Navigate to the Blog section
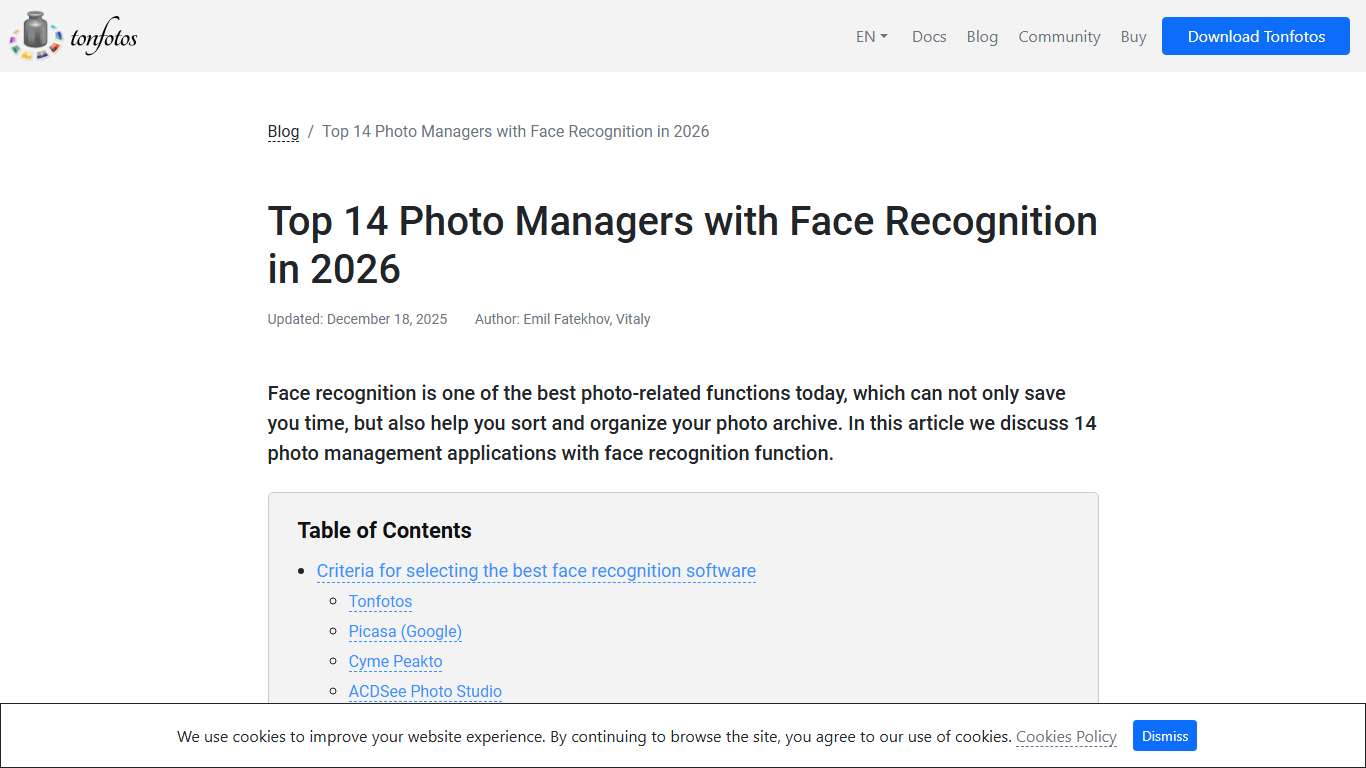1366x768 pixels. [x=981, y=36]
